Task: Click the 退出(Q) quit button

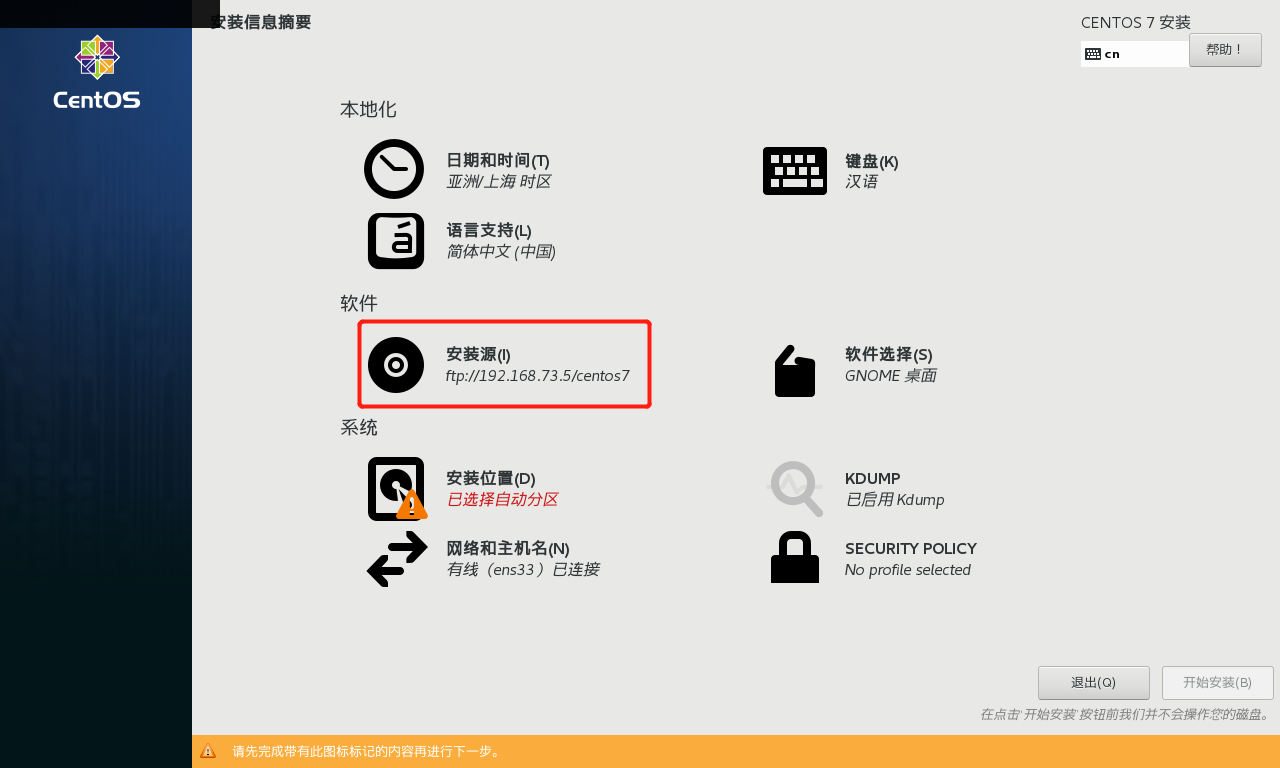Action: click(1094, 683)
